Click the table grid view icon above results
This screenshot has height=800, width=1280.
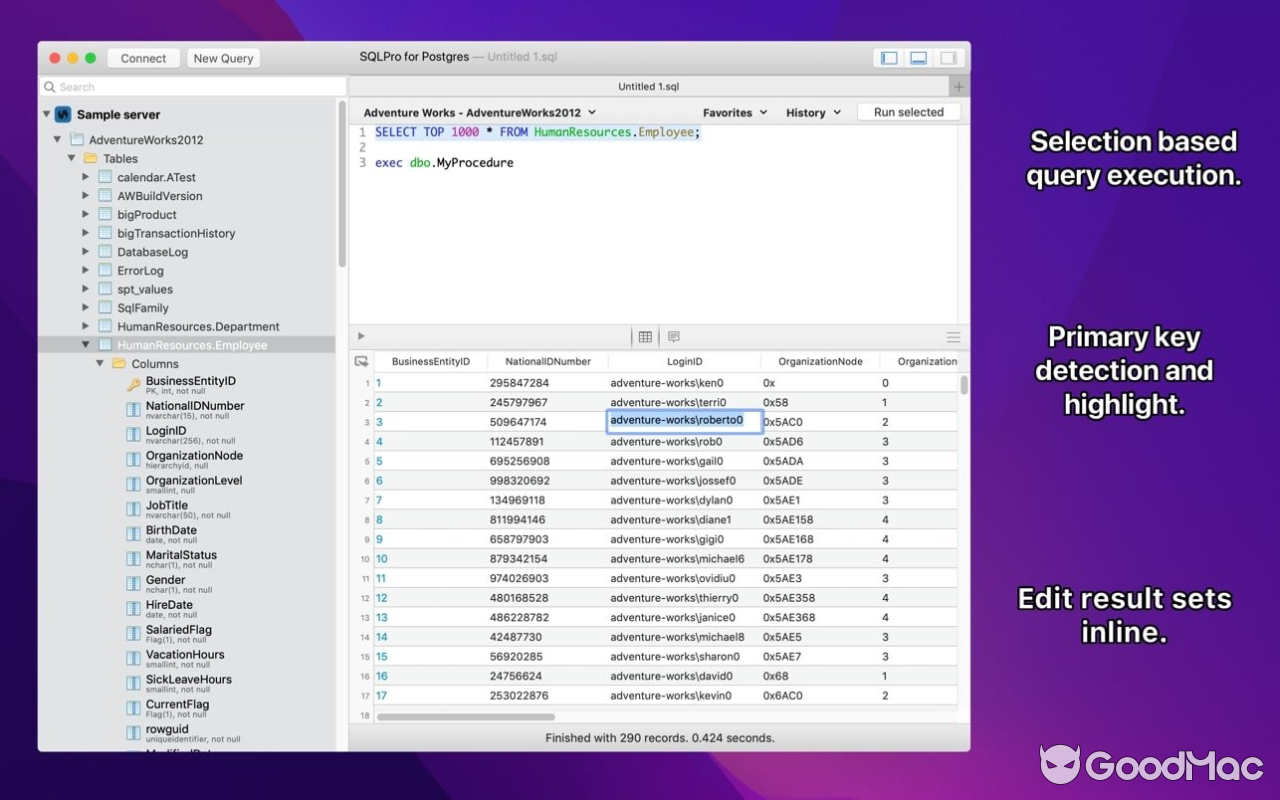coord(645,337)
